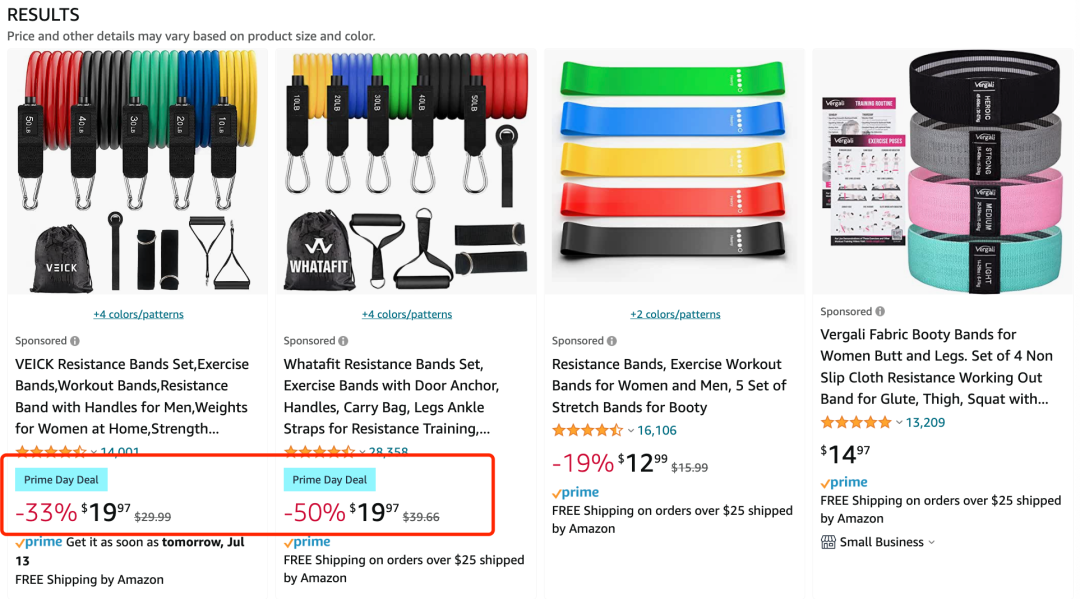Screen dimensions: 1080x599
Task: Open VEICK Resistance Bands Set title
Action: [132, 396]
